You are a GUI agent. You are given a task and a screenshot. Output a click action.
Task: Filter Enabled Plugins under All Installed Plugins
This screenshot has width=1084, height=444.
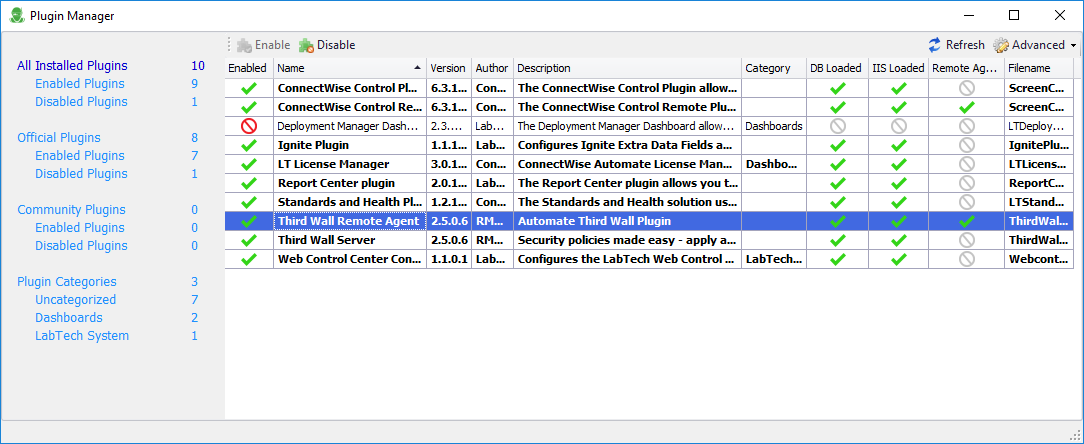click(x=80, y=84)
